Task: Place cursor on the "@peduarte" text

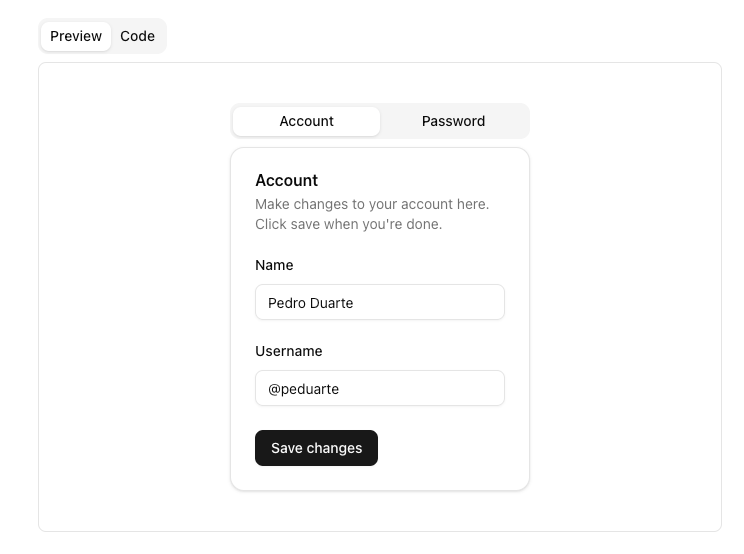Action: click(x=303, y=389)
